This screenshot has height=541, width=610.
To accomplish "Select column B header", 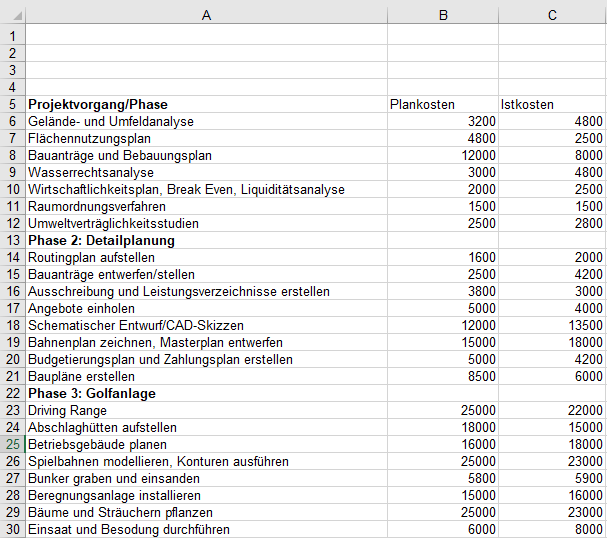I will point(442,14).
